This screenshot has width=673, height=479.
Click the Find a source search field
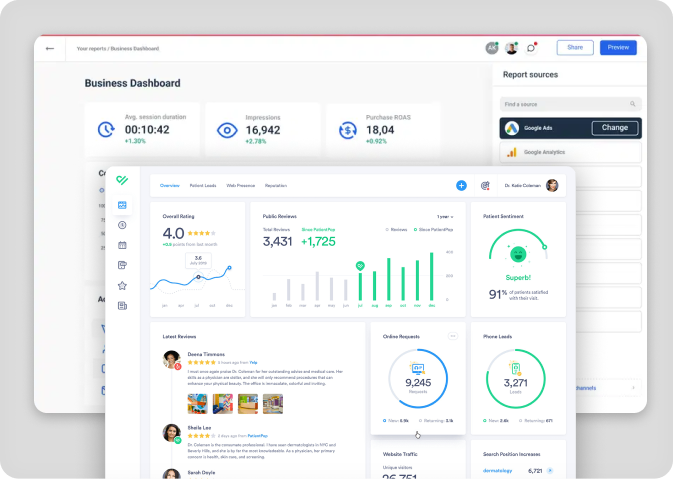566,103
